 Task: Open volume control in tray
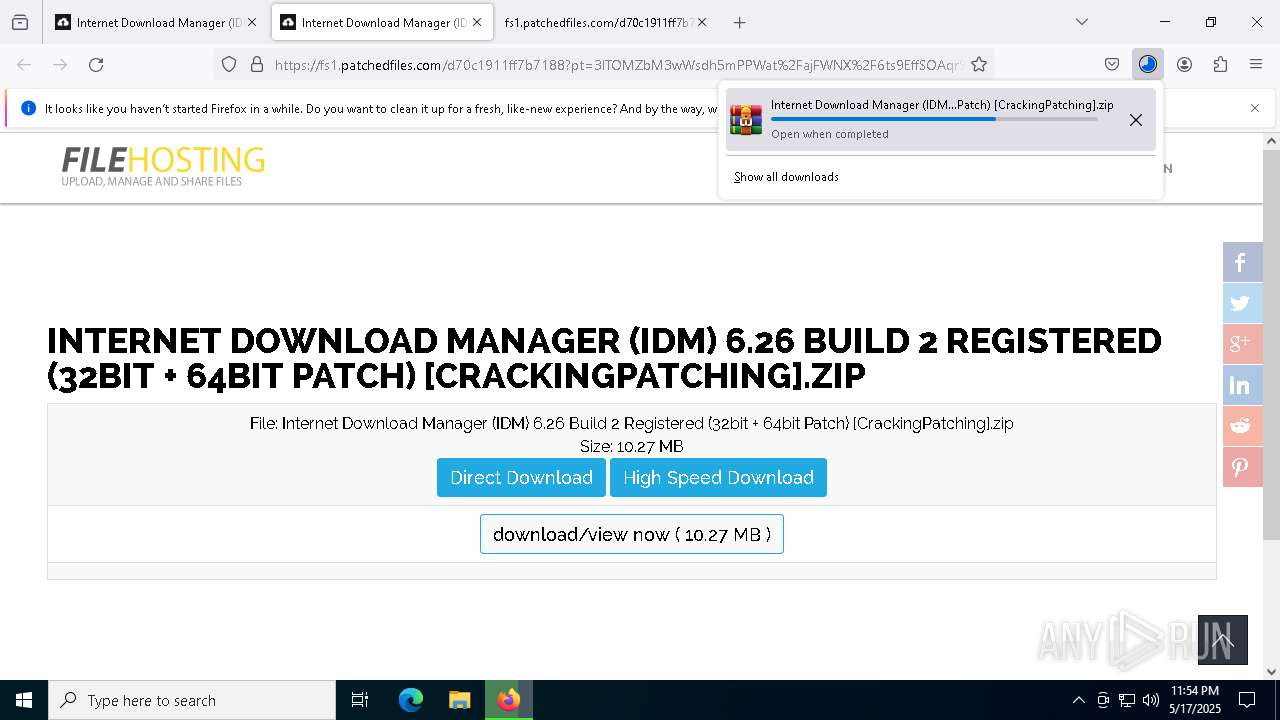coord(1151,700)
